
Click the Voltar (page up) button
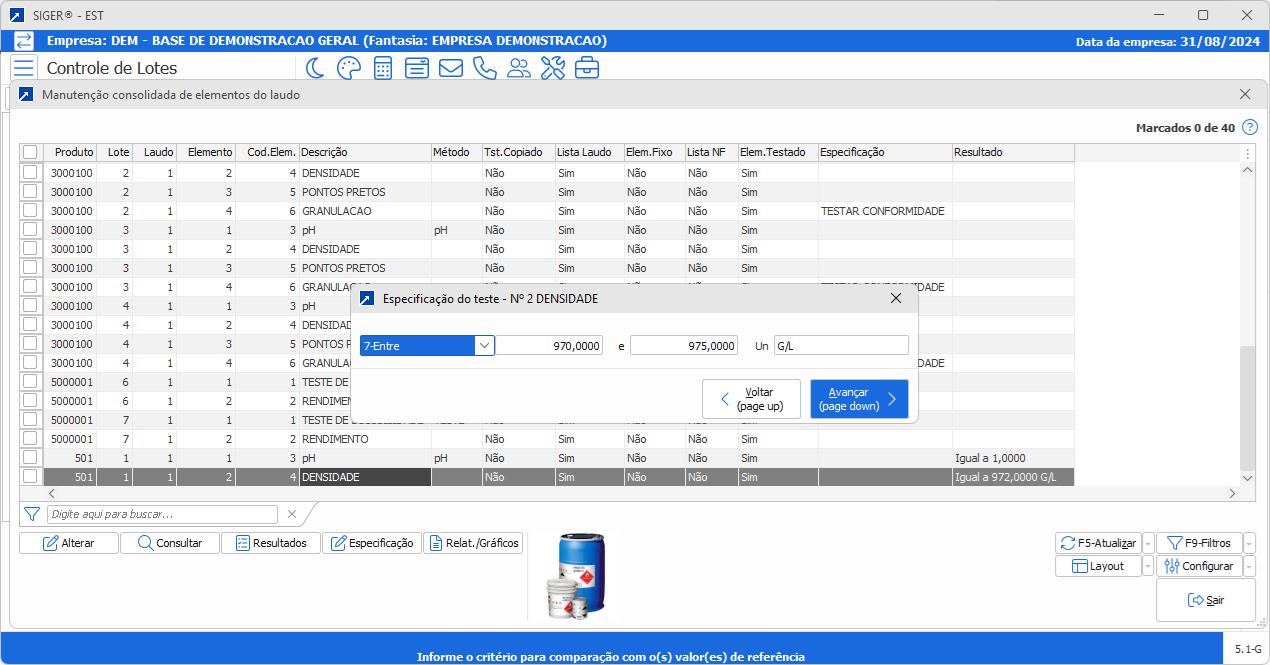click(751, 398)
